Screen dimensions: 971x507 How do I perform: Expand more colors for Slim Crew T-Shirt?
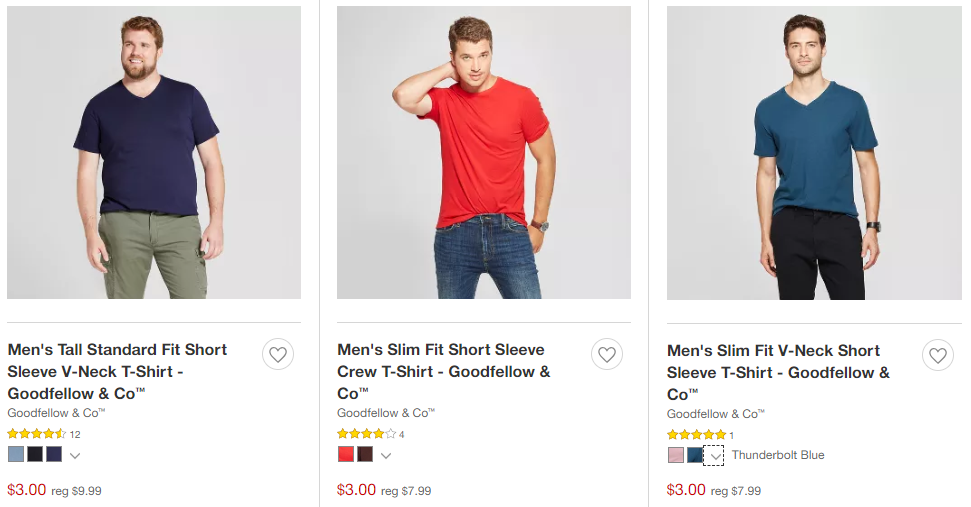click(x=386, y=455)
